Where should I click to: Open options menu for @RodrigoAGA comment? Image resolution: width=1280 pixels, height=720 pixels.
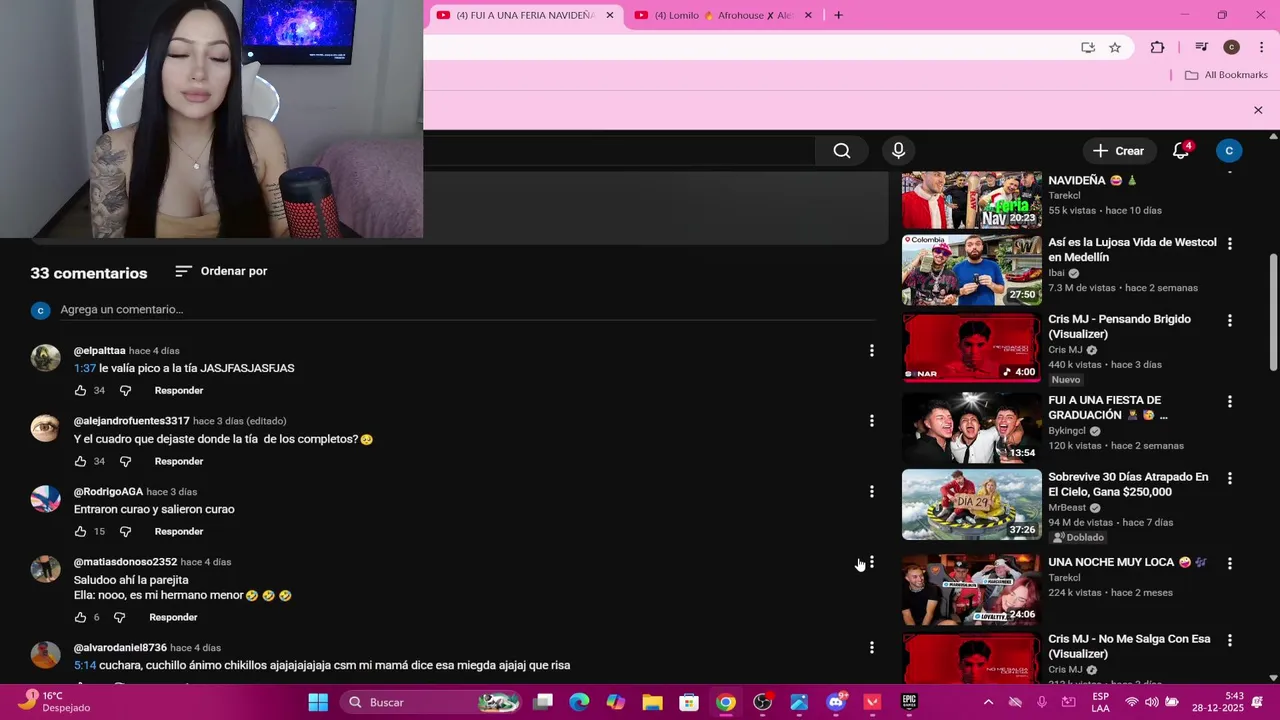click(871, 492)
